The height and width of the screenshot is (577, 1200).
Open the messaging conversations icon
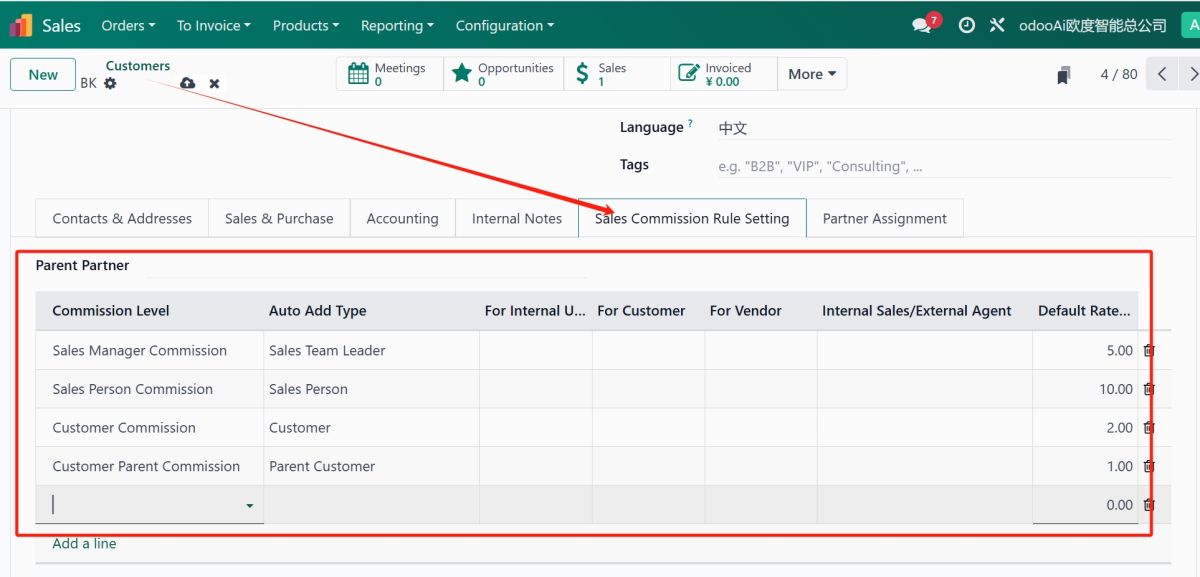point(921,26)
